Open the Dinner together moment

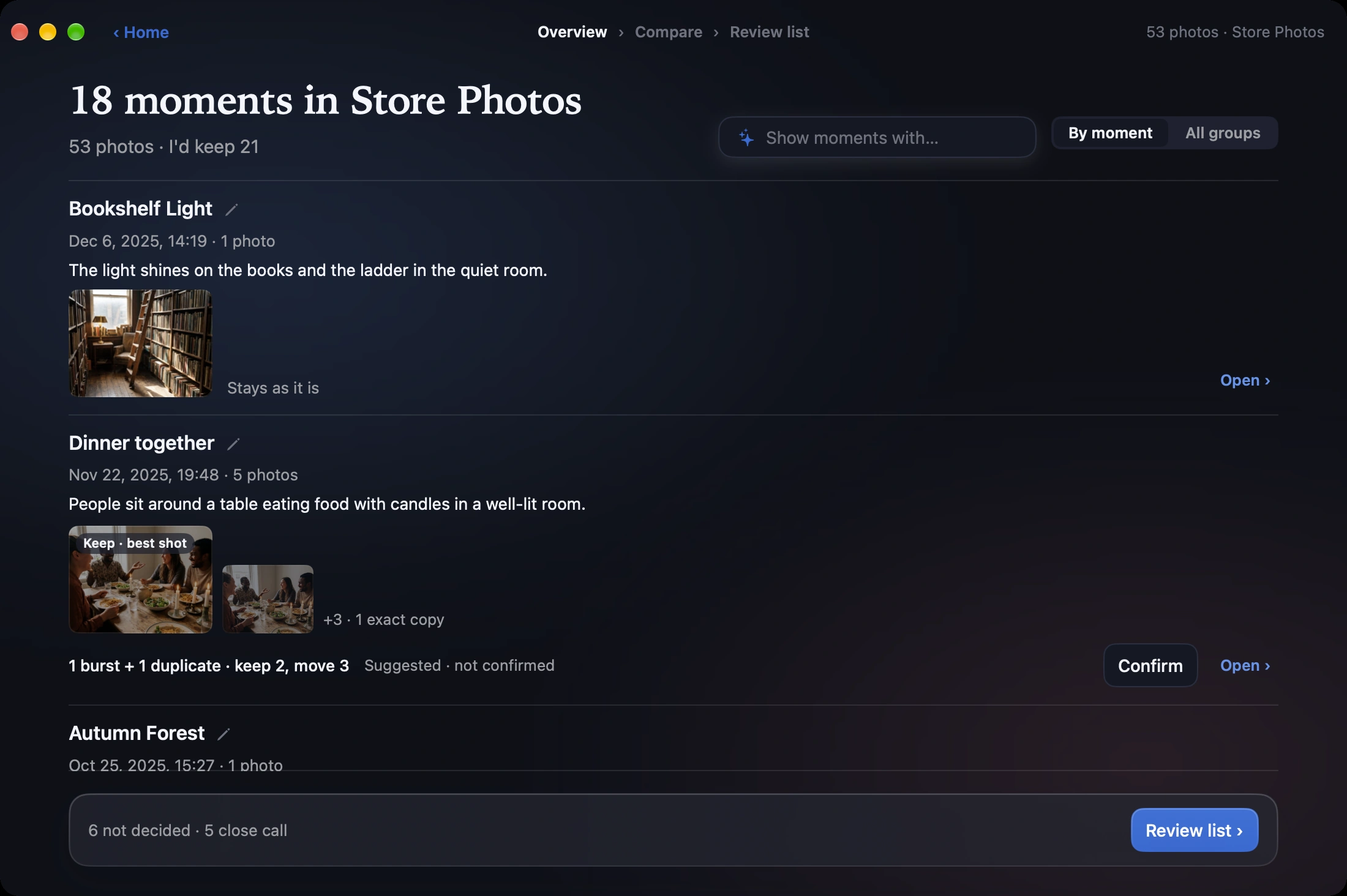point(1245,665)
